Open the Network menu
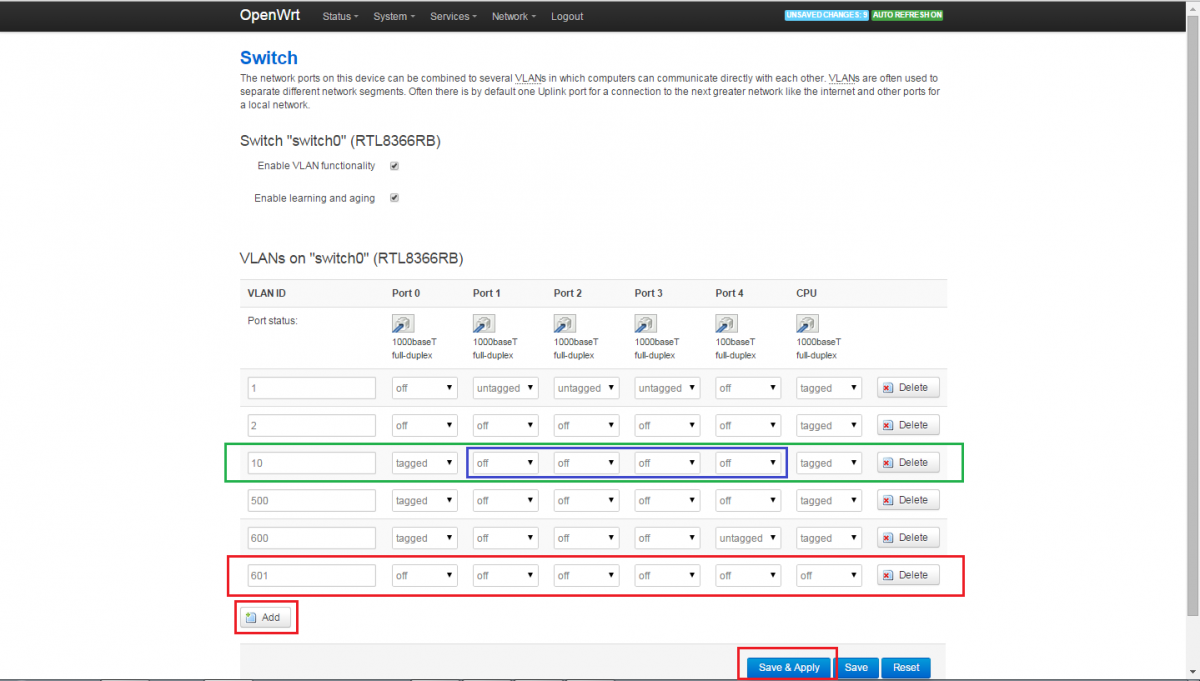The height and width of the screenshot is (681, 1200). point(513,17)
